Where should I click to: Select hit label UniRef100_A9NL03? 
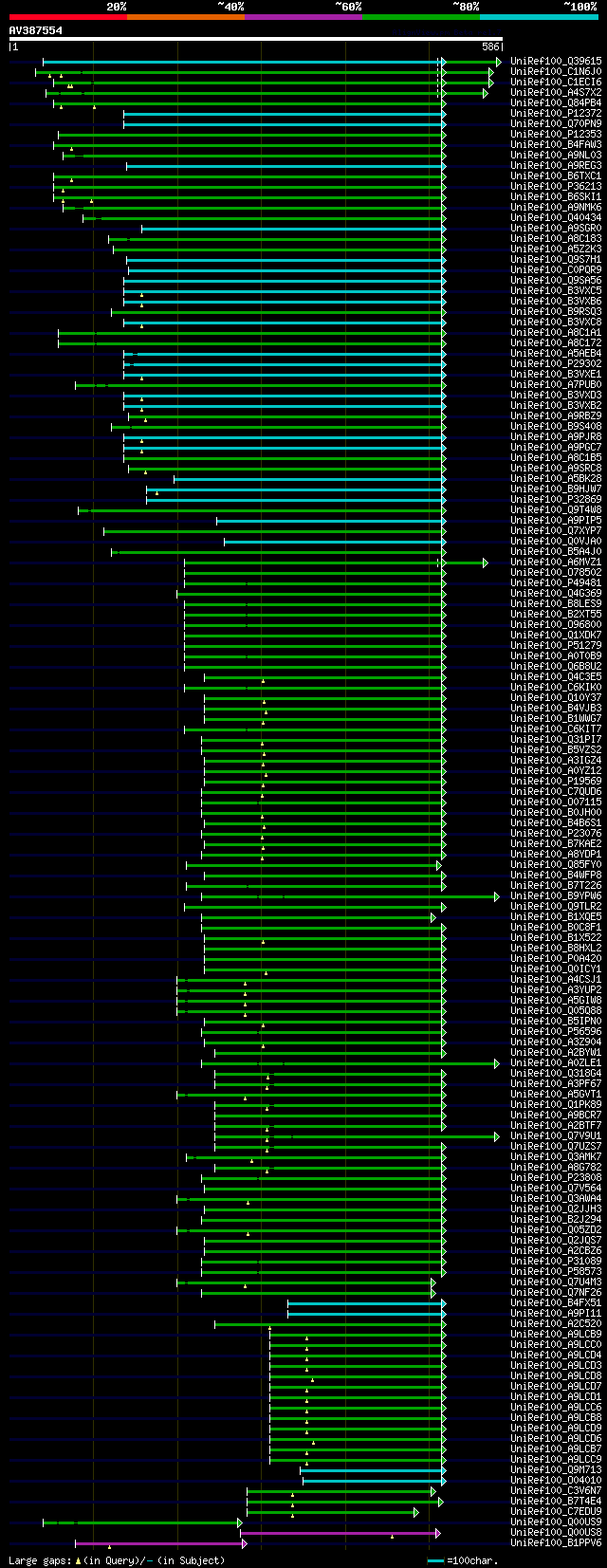pyautogui.click(x=556, y=155)
